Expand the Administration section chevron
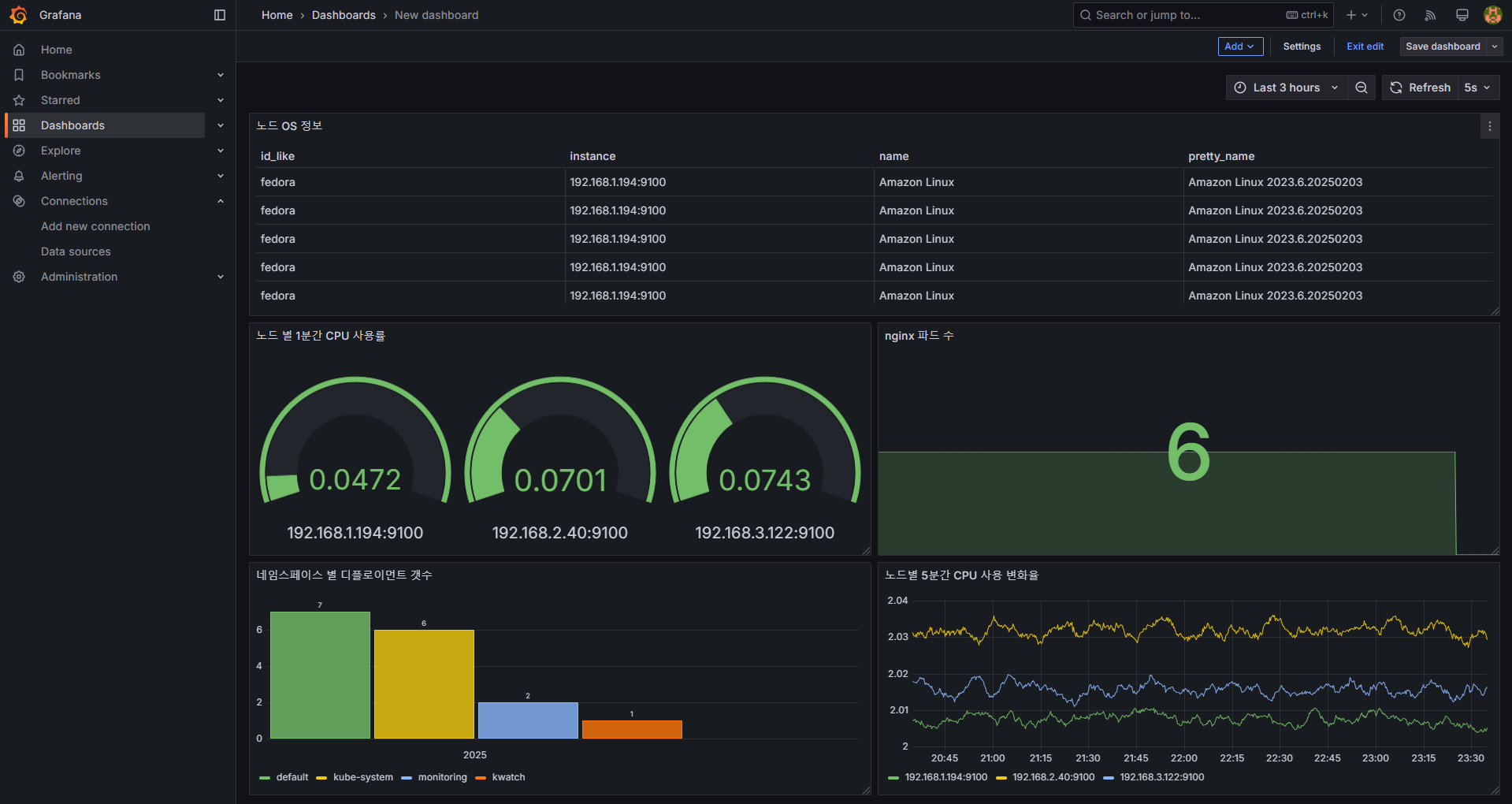 coord(221,277)
